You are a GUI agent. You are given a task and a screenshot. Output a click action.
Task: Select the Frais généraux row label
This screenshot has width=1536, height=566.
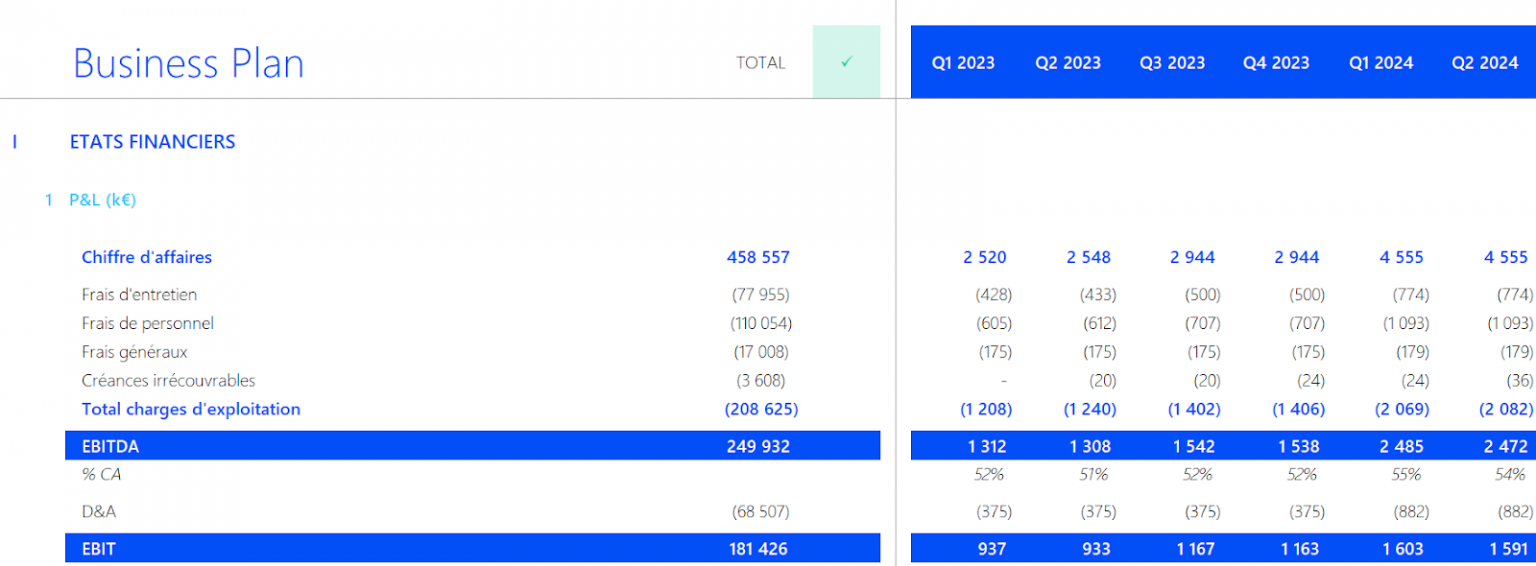[x=135, y=352]
